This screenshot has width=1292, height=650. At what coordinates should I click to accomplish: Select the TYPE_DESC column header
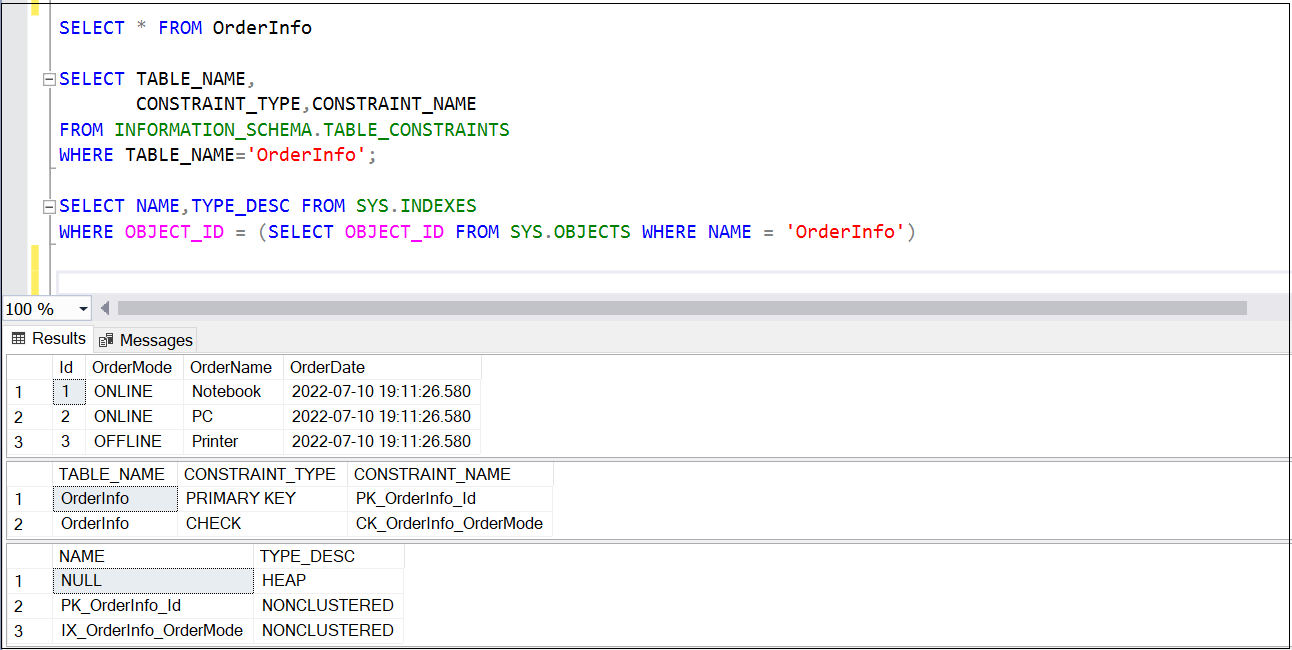coord(290,555)
